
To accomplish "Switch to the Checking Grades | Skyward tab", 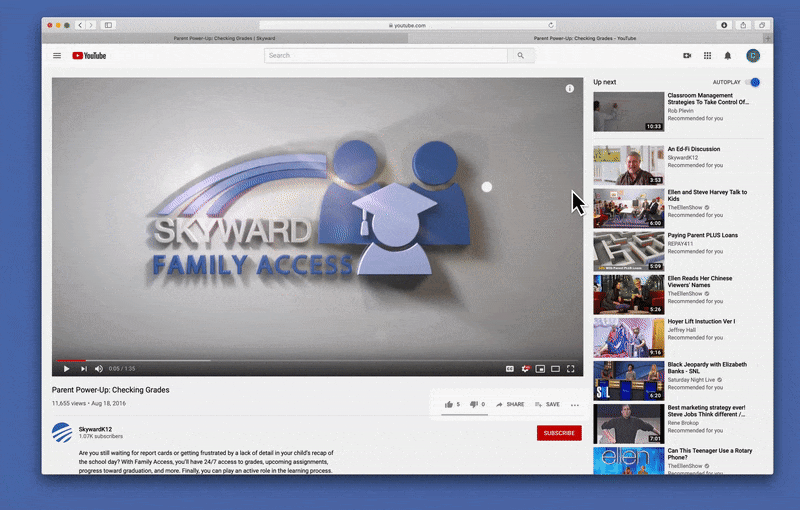I will 224,38.
